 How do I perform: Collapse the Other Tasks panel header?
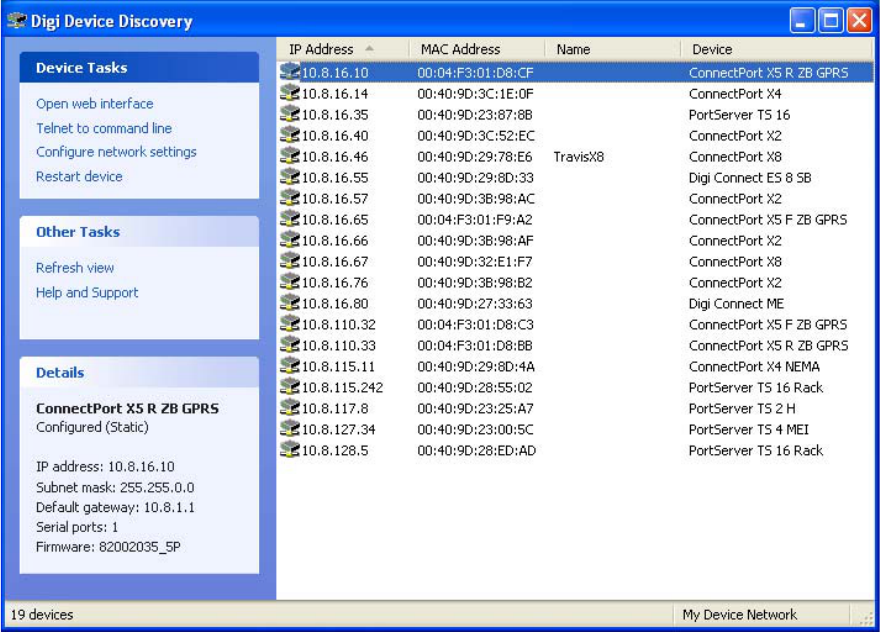[x=139, y=232]
